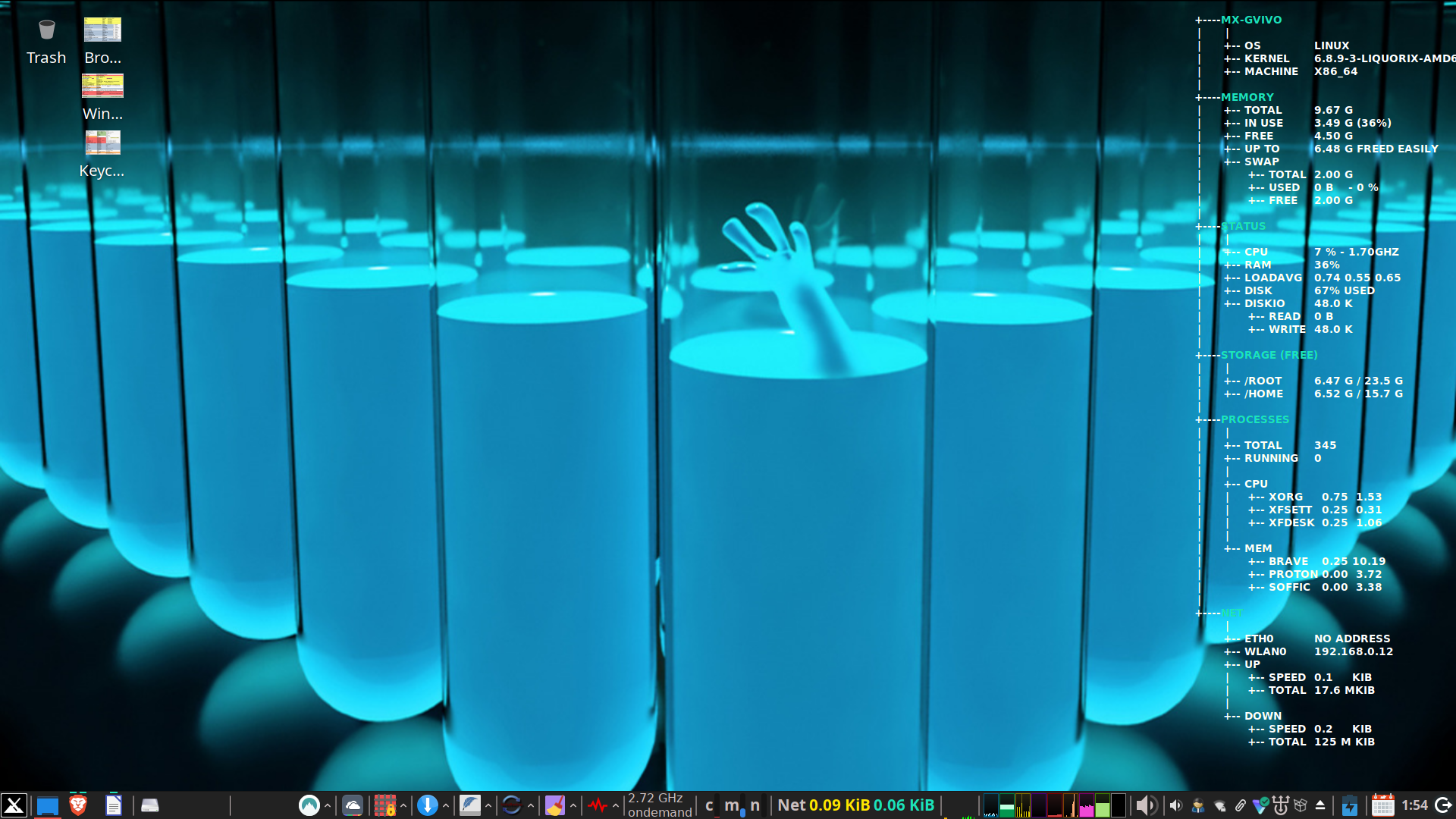Image resolution: width=1456 pixels, height=819 pixels.
Task: Select the Bro... desktop file thumbnail
Action: 102,30
